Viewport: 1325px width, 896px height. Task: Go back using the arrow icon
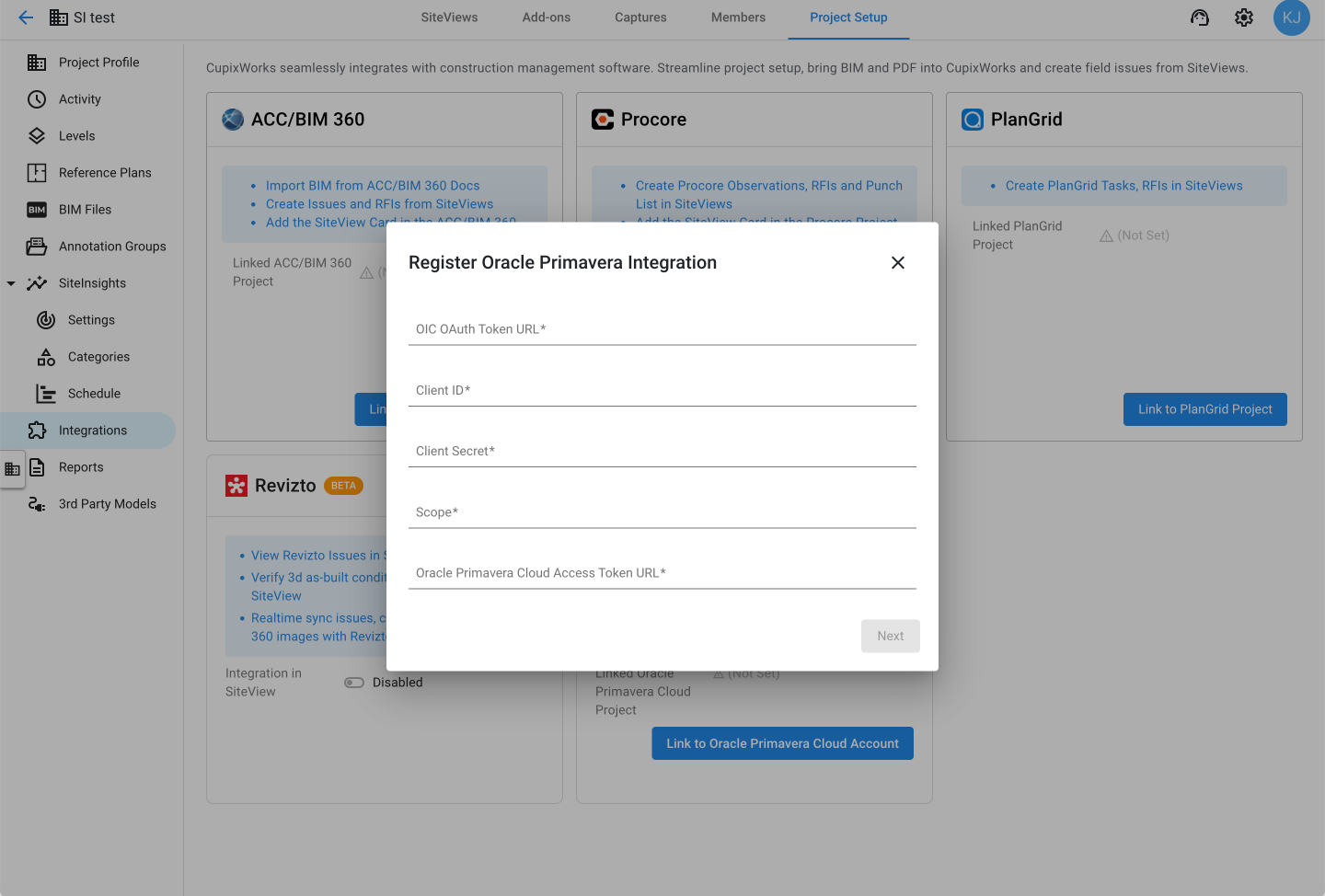(26, 17)
